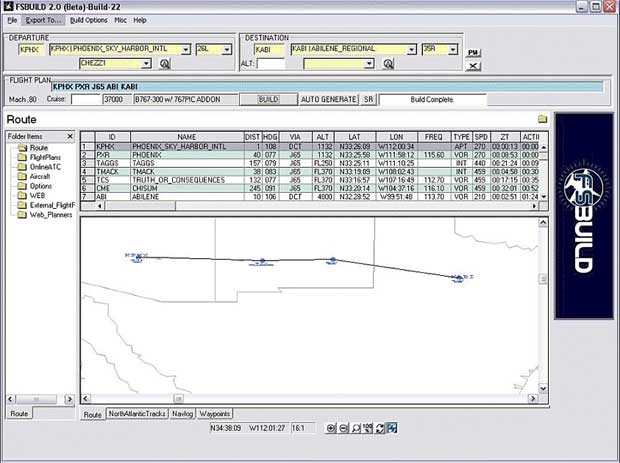Search destination procedures with magnifier icon
Image resolution: width=620 pixels, height=463 pixels.
click(388, 64)
